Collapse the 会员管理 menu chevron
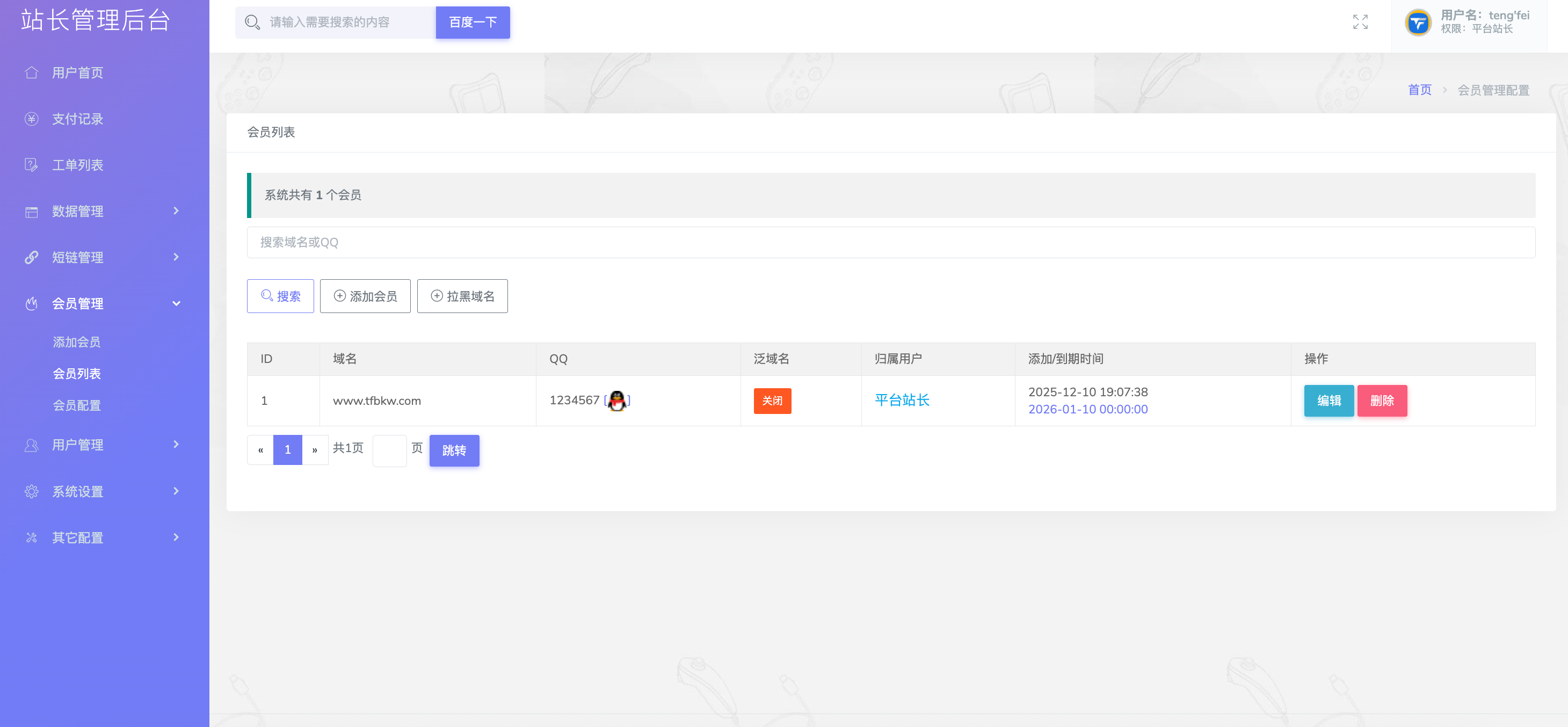Image resolution: width=1568 pixels, height=727 pixels. click(176, 303)
